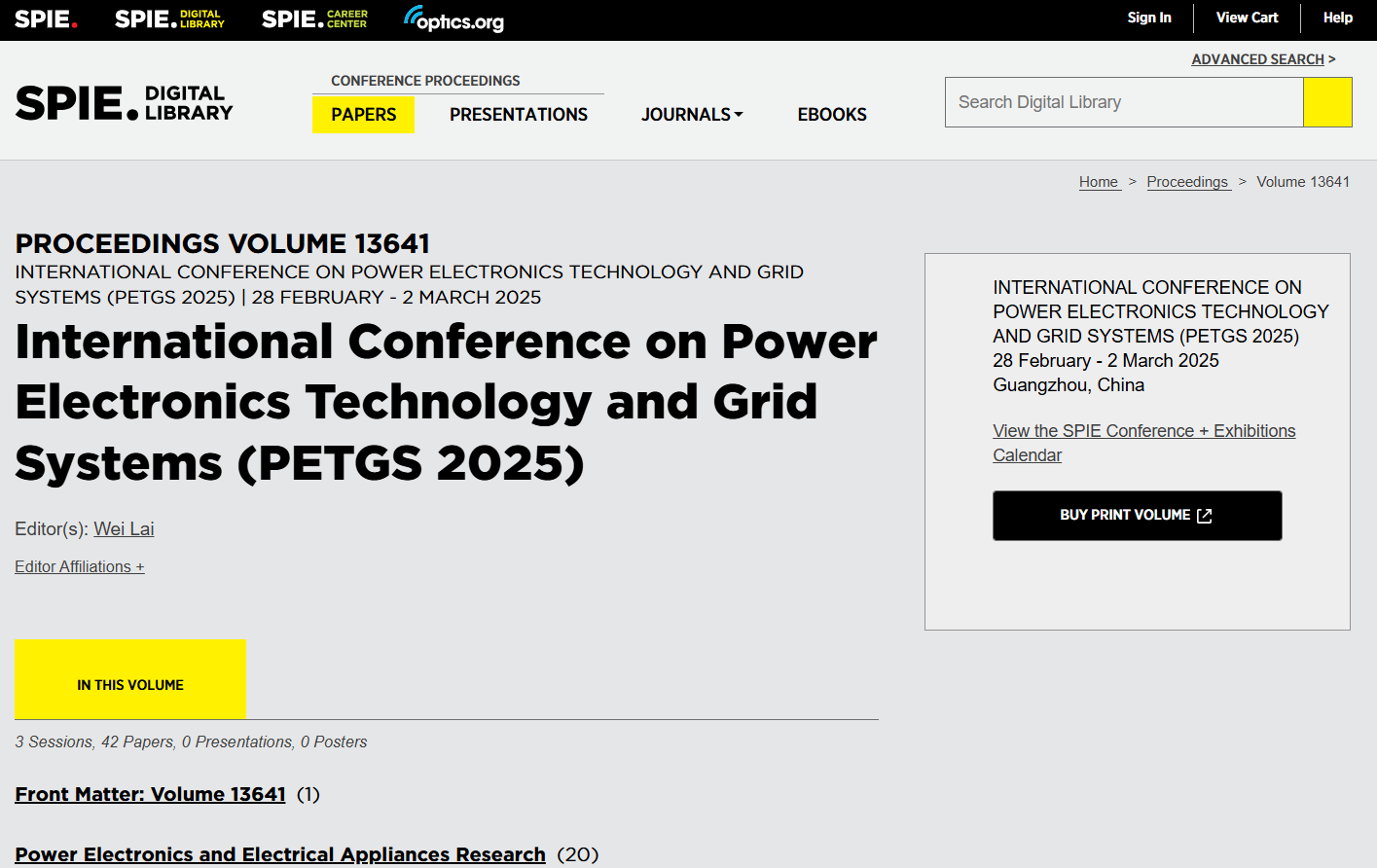Go to Home breadcrumb
1377x868 pixels.
[1099, 182]
